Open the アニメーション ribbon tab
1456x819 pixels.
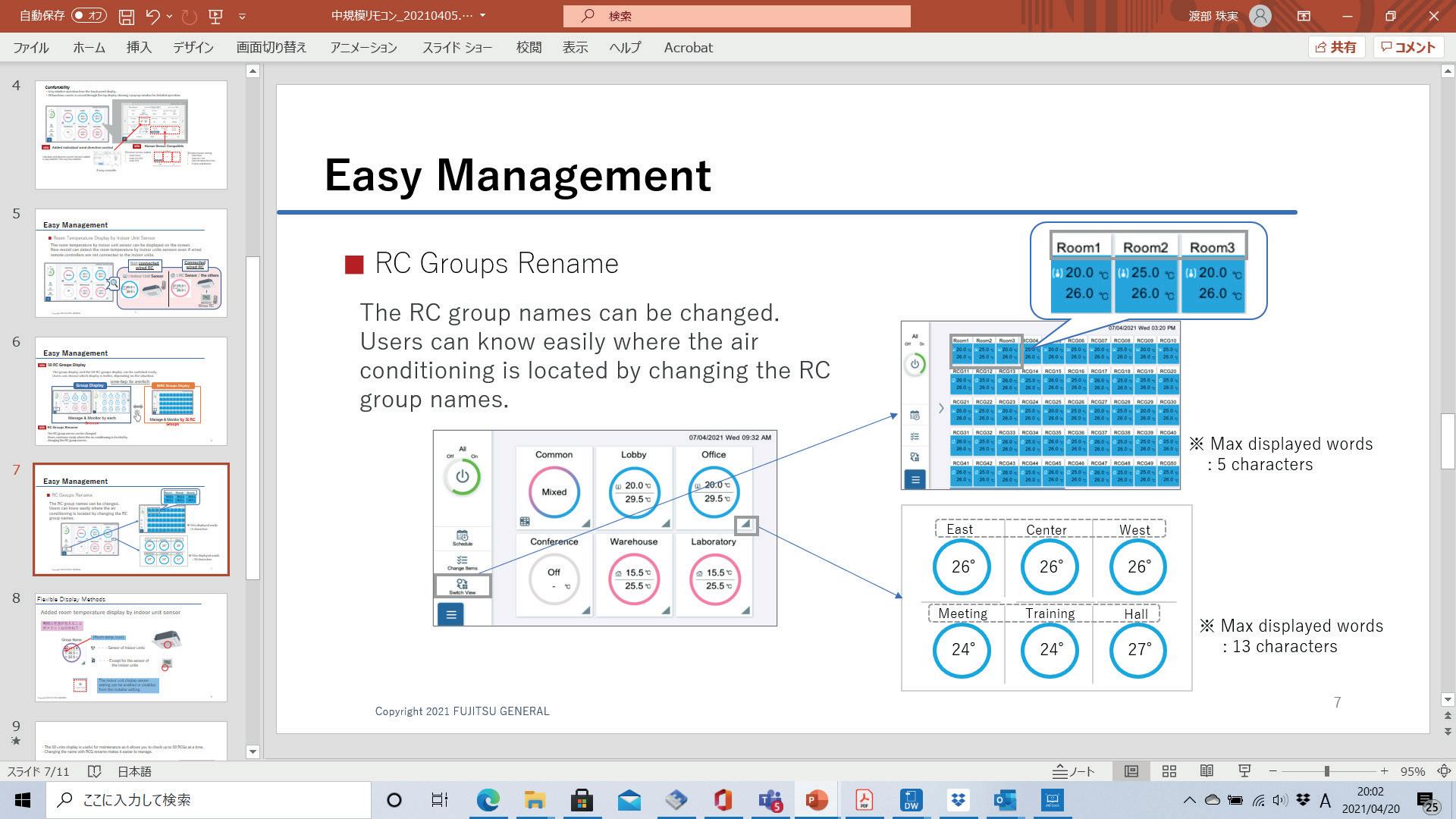(363, 47)
